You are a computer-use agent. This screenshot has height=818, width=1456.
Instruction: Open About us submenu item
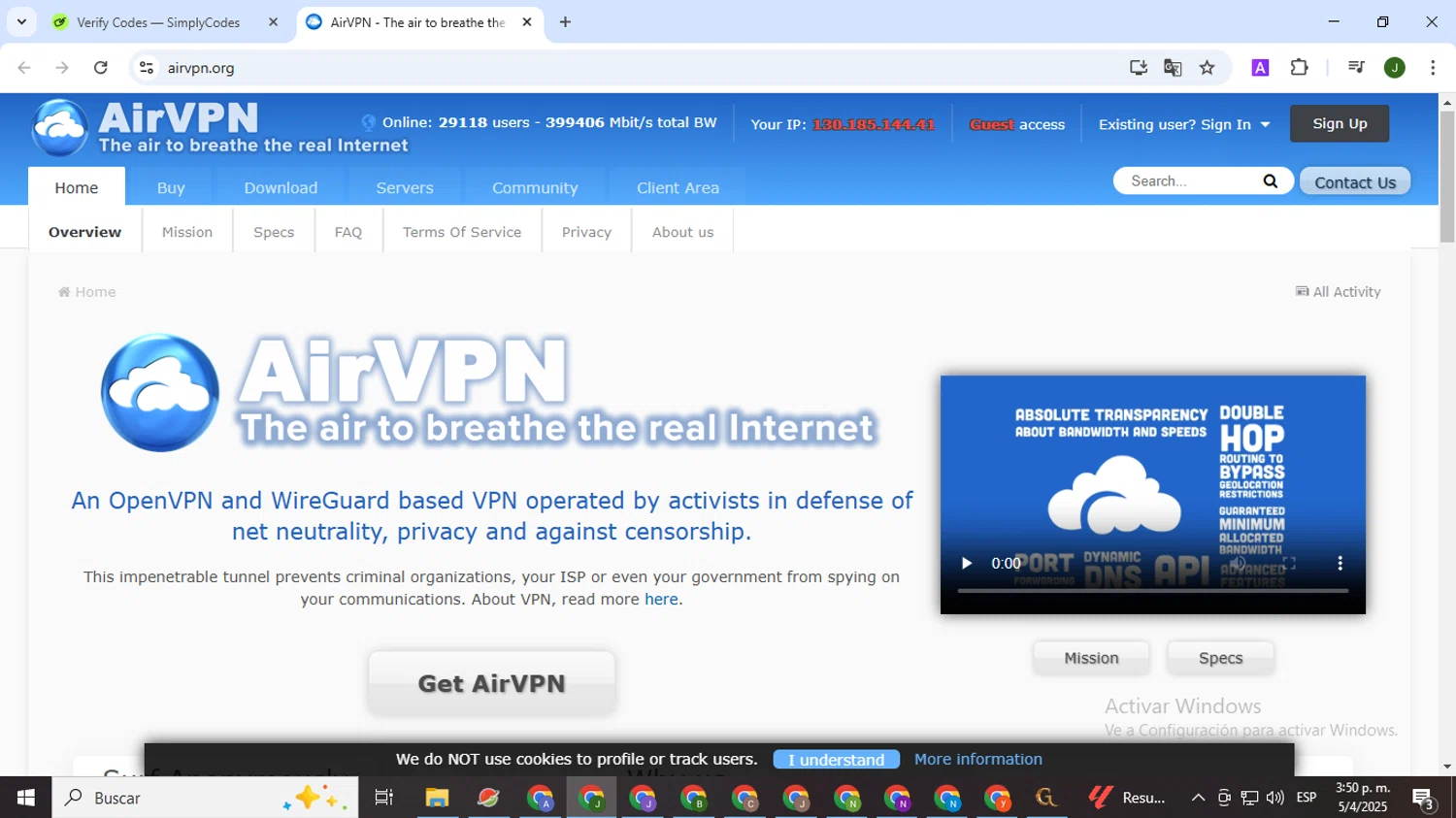tap(682, 232)
